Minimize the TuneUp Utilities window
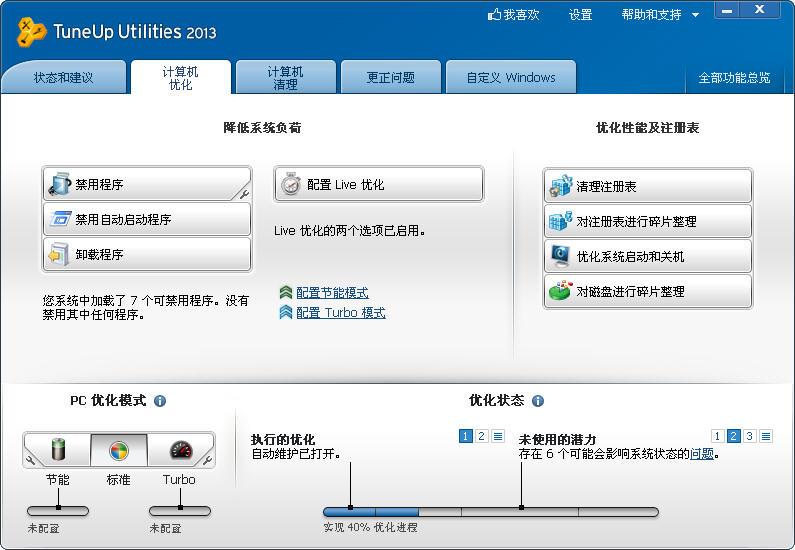795x550 pixels. pos(727,10)
